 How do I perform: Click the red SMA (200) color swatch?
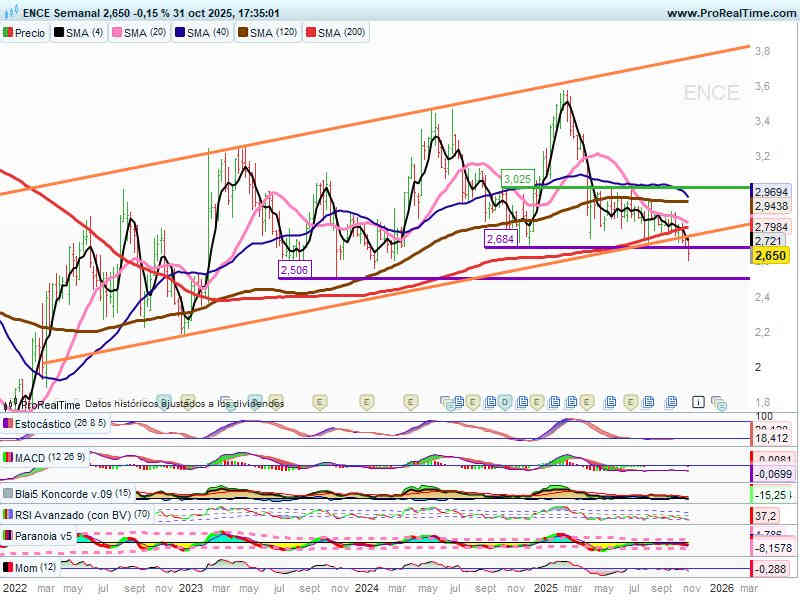[323, 33]
